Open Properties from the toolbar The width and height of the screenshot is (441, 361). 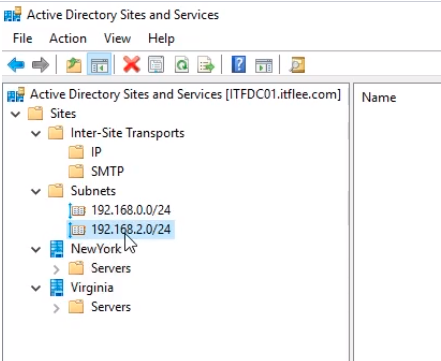point(156,64)
